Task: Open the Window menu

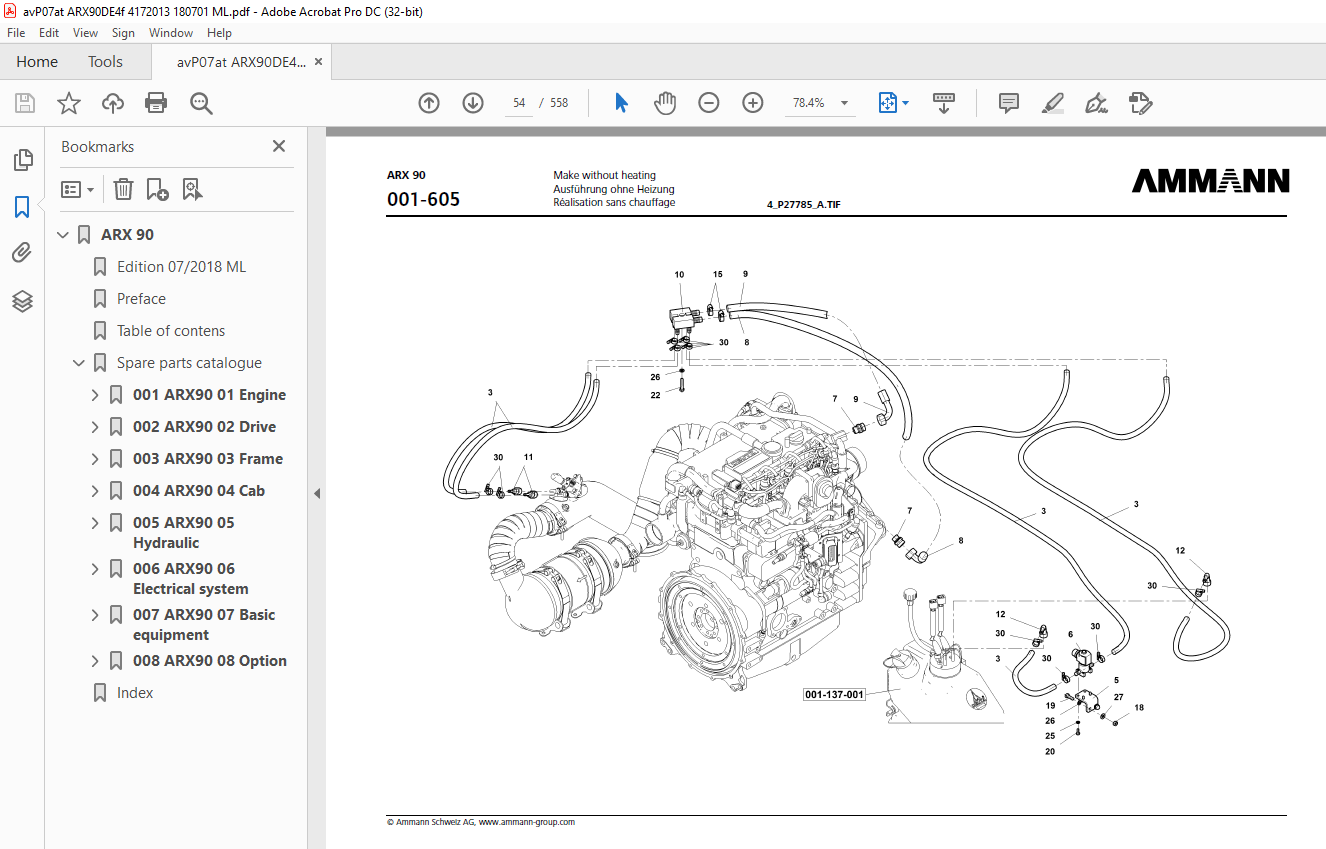Action: coord(171,33)
